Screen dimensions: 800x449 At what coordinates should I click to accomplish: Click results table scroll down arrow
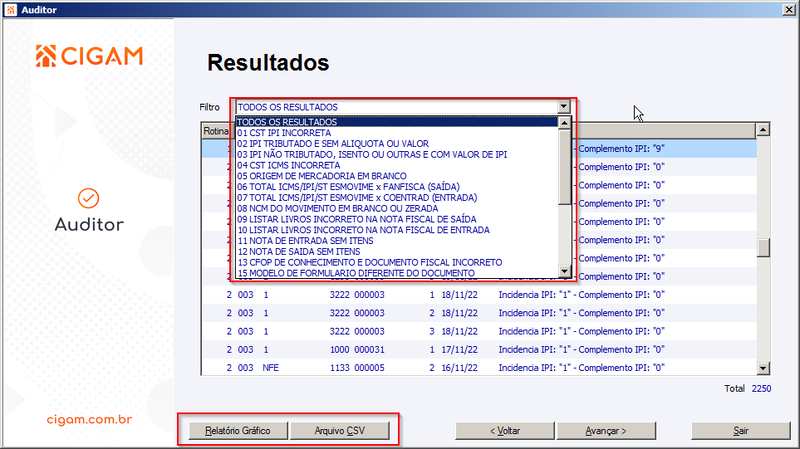[763, 368]
